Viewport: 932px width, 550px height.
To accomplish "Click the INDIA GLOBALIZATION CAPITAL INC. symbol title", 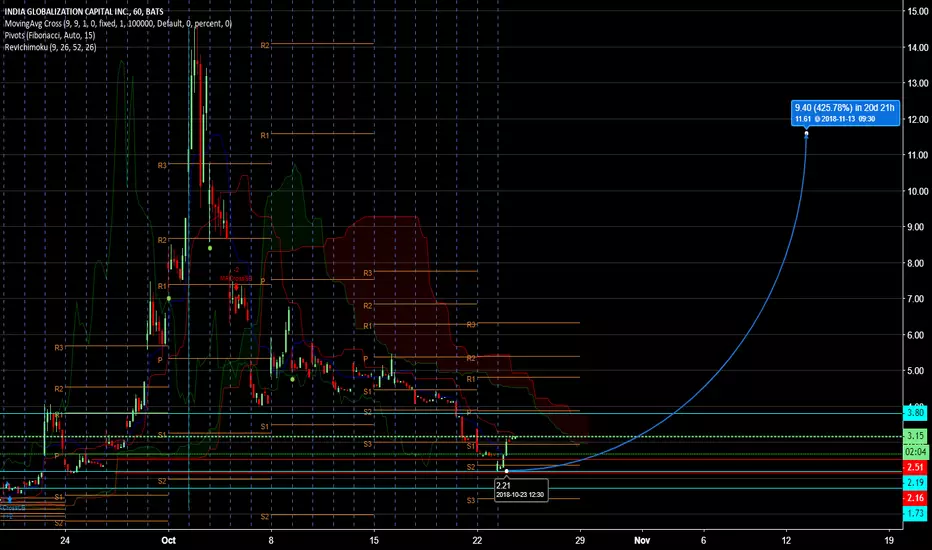I will coord(84,12).
